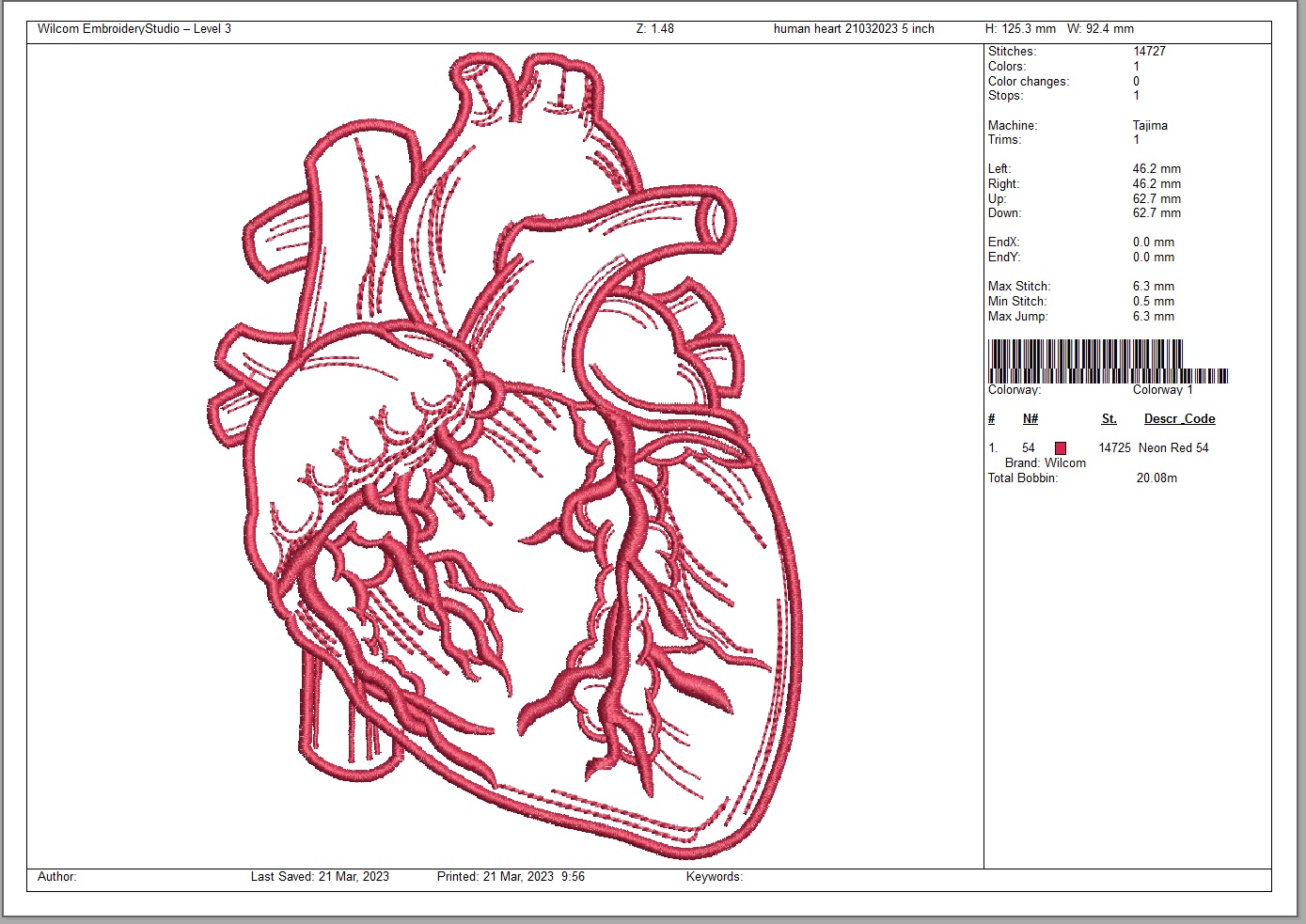Click the Min Stitch value '0.5 mm'
The height and width of the screenshot is (924, 1306).
[x=1154, y=302]
